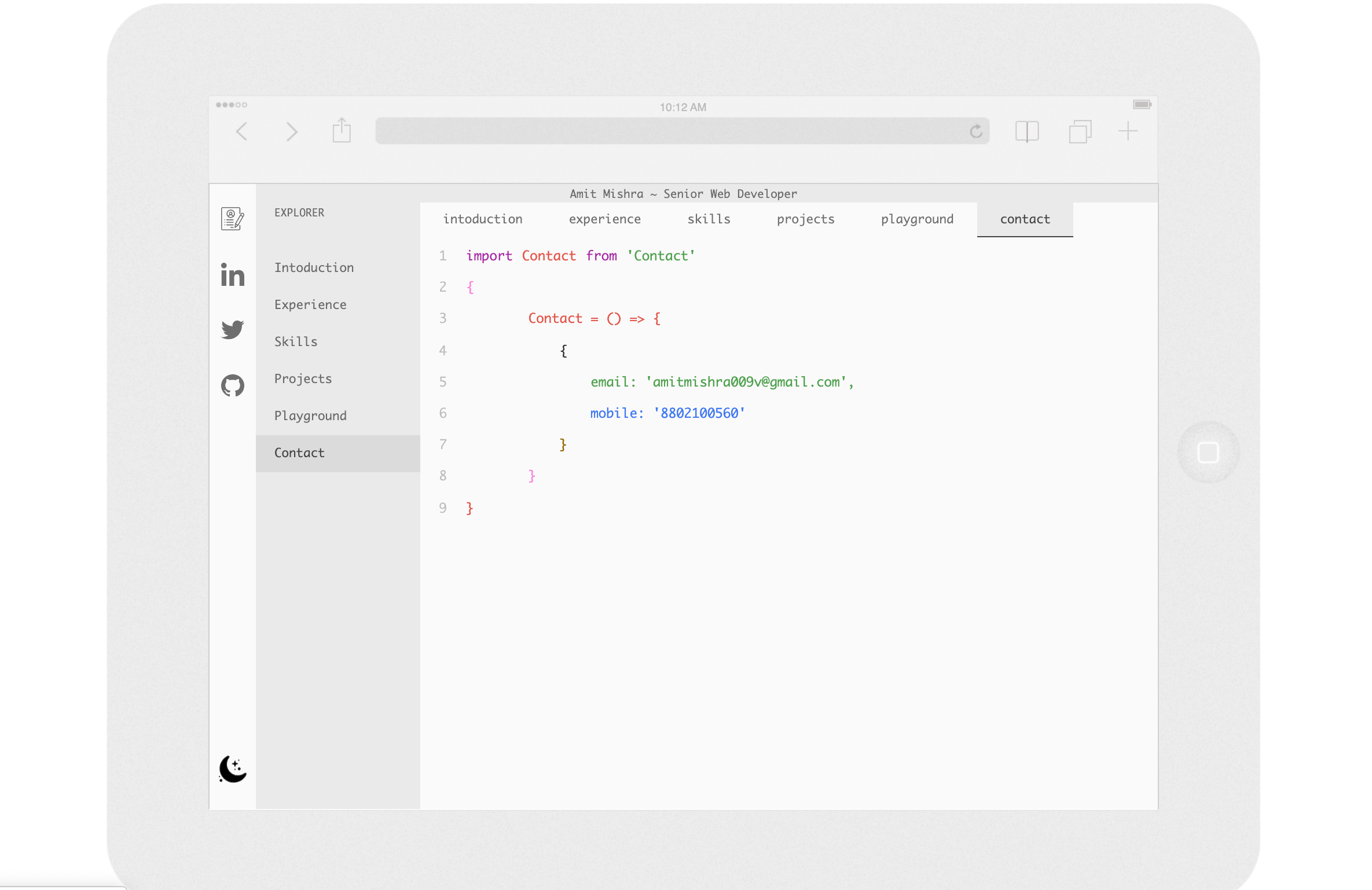The image size is (1372, 890).
Task: Switch to the skills tab
Action: [709, 218]
